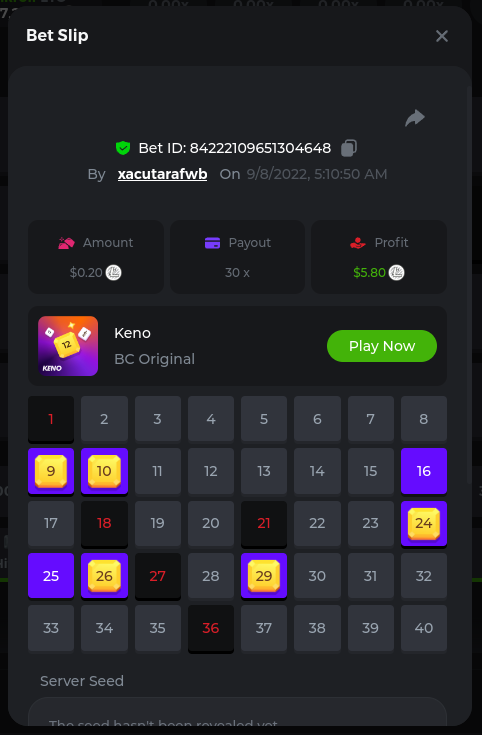
Task: Click the Amount money icon
Action: click(67, 243)
